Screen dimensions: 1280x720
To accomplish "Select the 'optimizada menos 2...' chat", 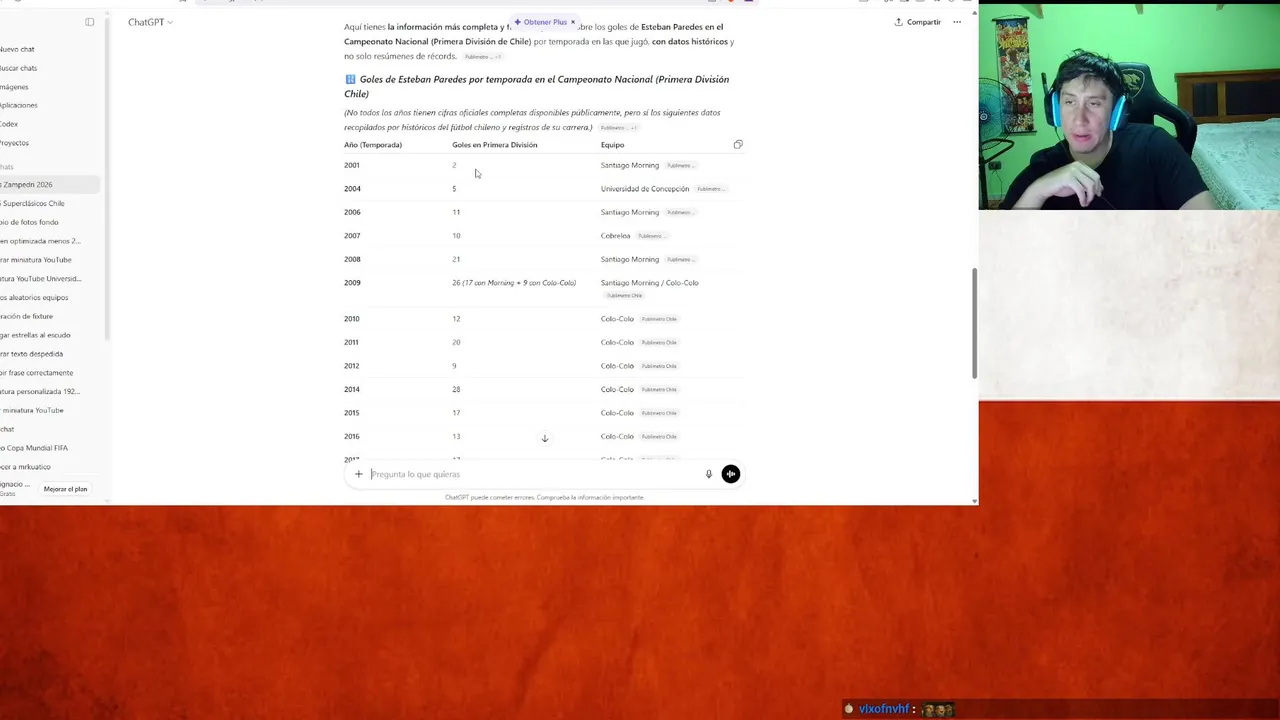I will coord(50,241).
